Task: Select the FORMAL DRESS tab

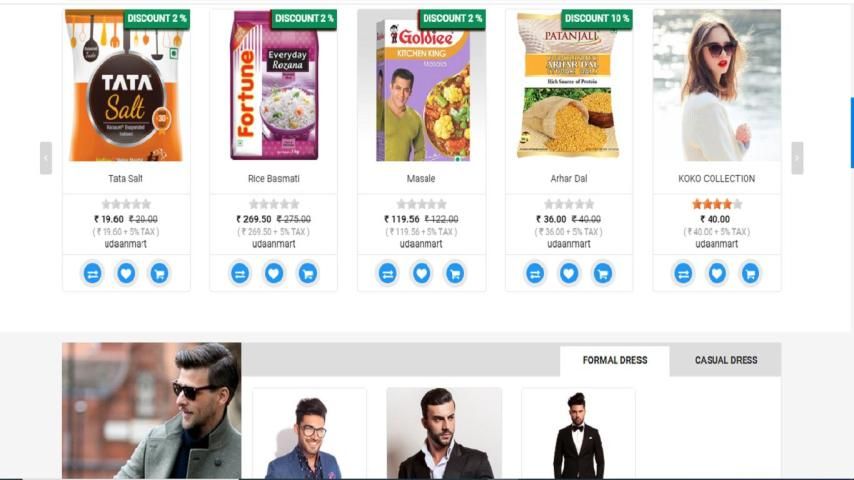Action: click(x=615, y=360)
